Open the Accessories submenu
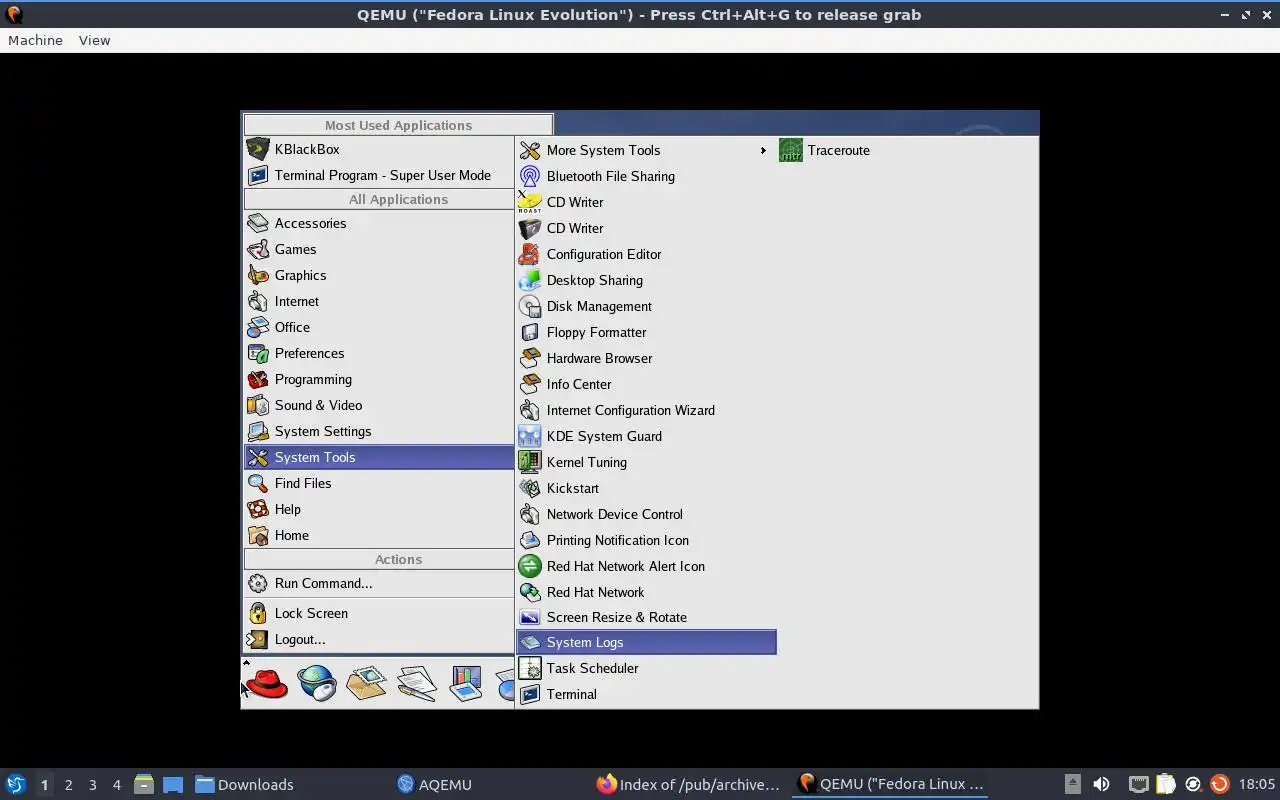1280x800 pixels. click(379, 223)
